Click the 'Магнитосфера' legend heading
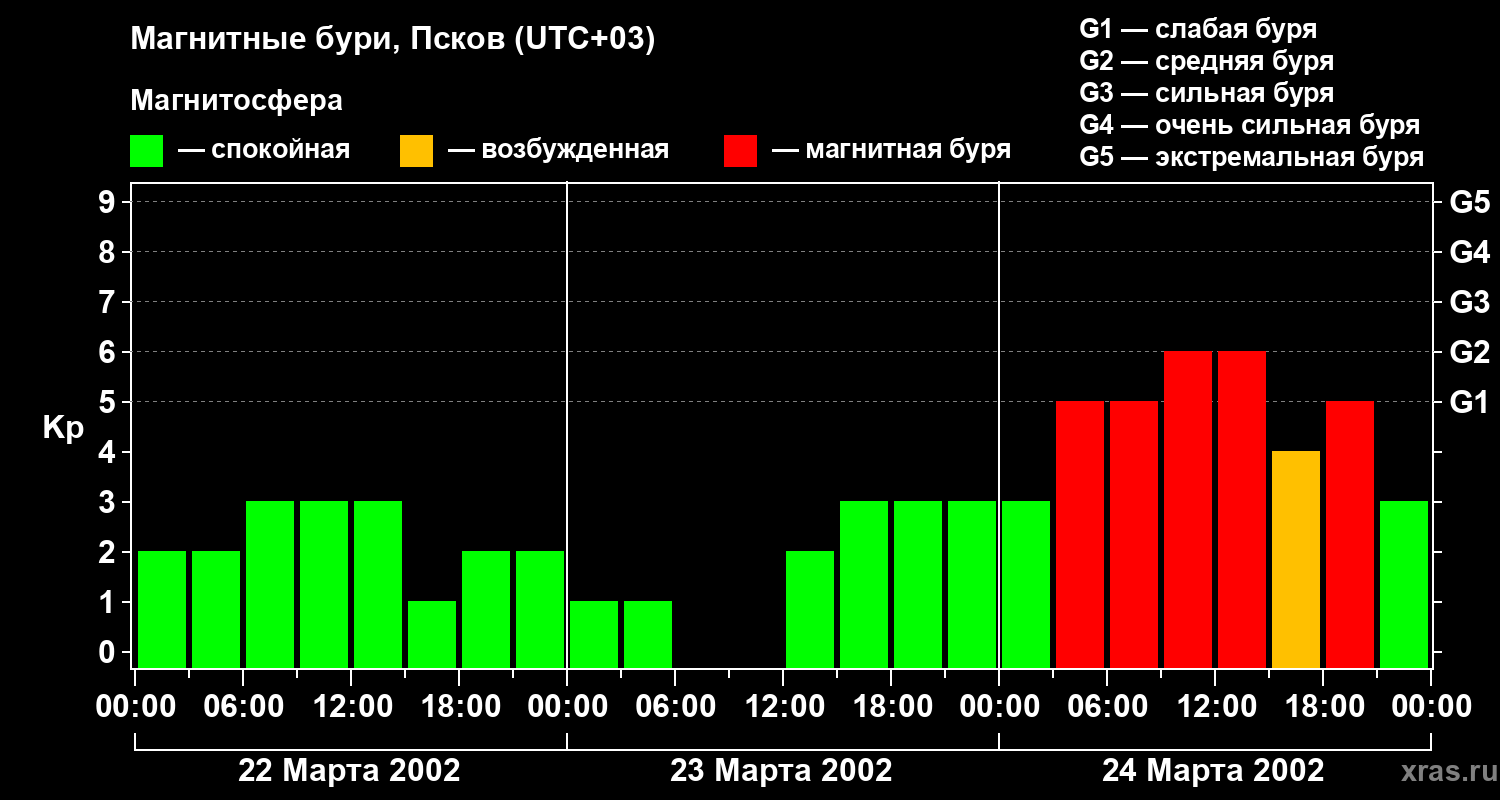Image resolution: width=1500 pixels, height=800 pixels. tap(236, 101)
